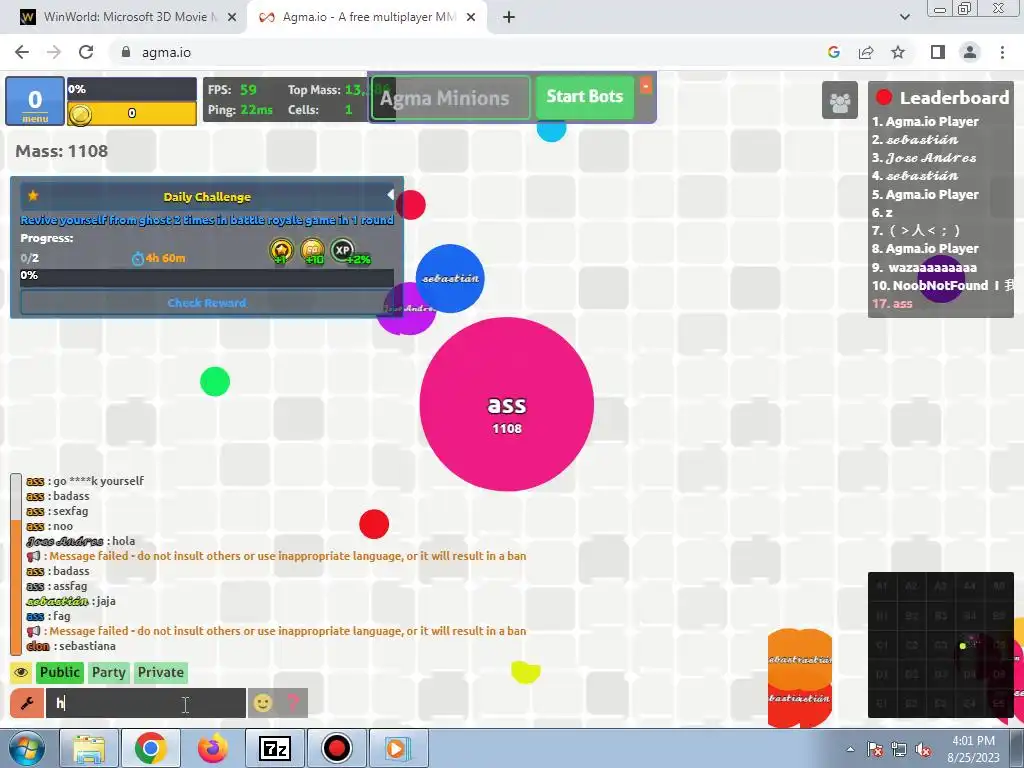Switch to the Party chat tab
This screenshot has height=768, width=1024.
tap(108, 672)
